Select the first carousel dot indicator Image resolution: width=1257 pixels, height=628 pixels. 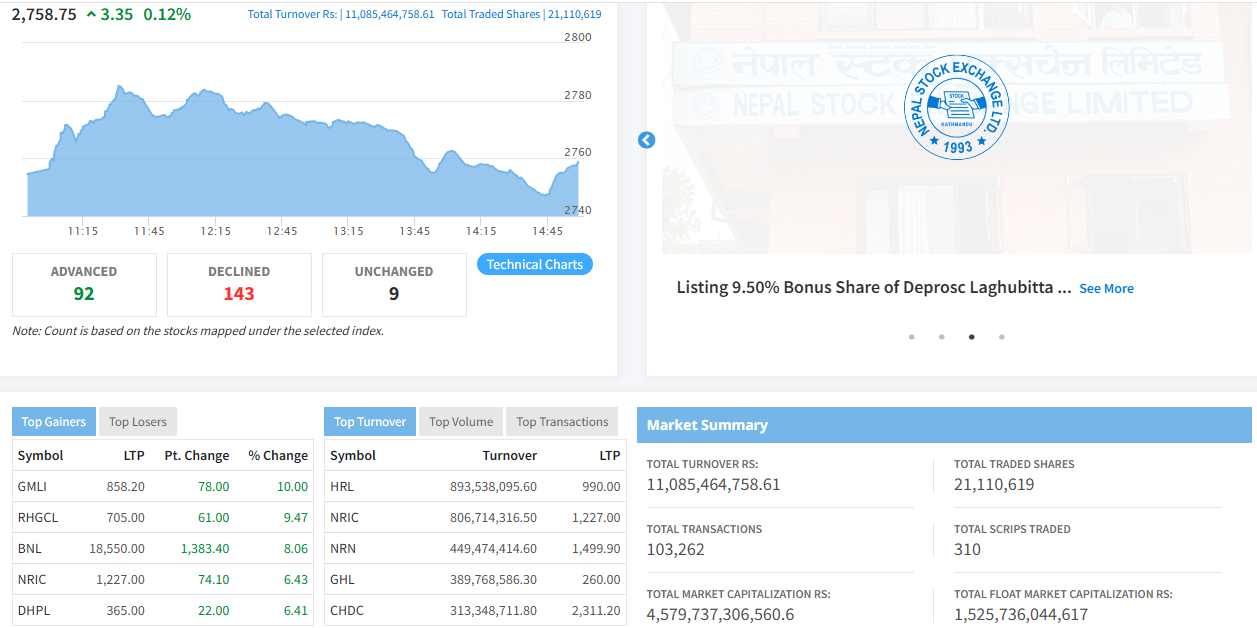pos(912,337)
